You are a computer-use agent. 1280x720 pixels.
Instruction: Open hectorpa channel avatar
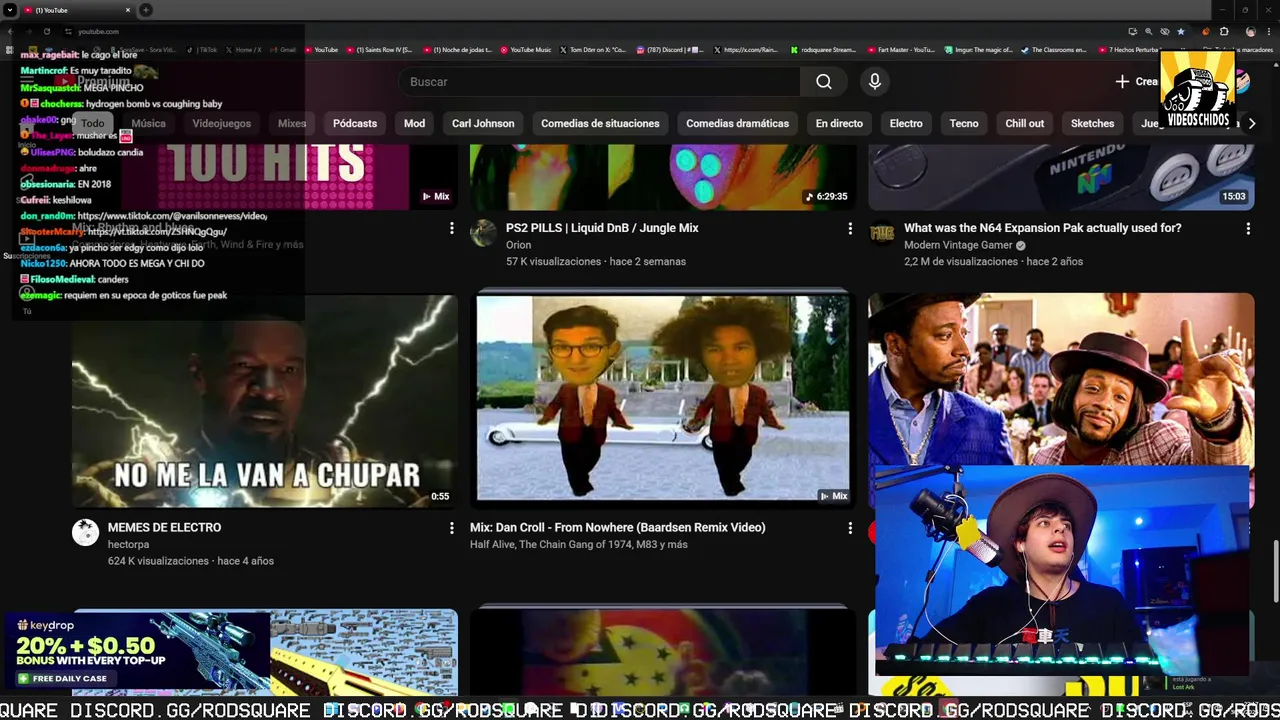coord(85,533)
